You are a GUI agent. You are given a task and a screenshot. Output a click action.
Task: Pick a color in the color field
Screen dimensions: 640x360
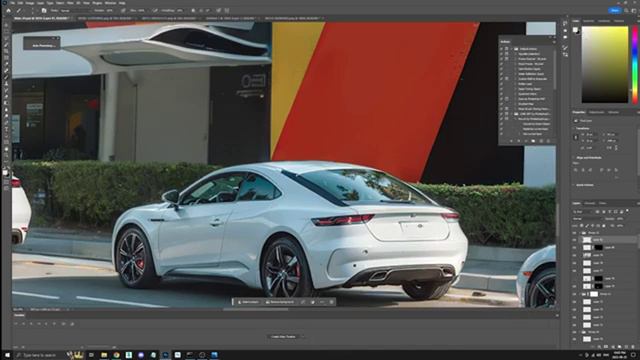click(605, 64)
